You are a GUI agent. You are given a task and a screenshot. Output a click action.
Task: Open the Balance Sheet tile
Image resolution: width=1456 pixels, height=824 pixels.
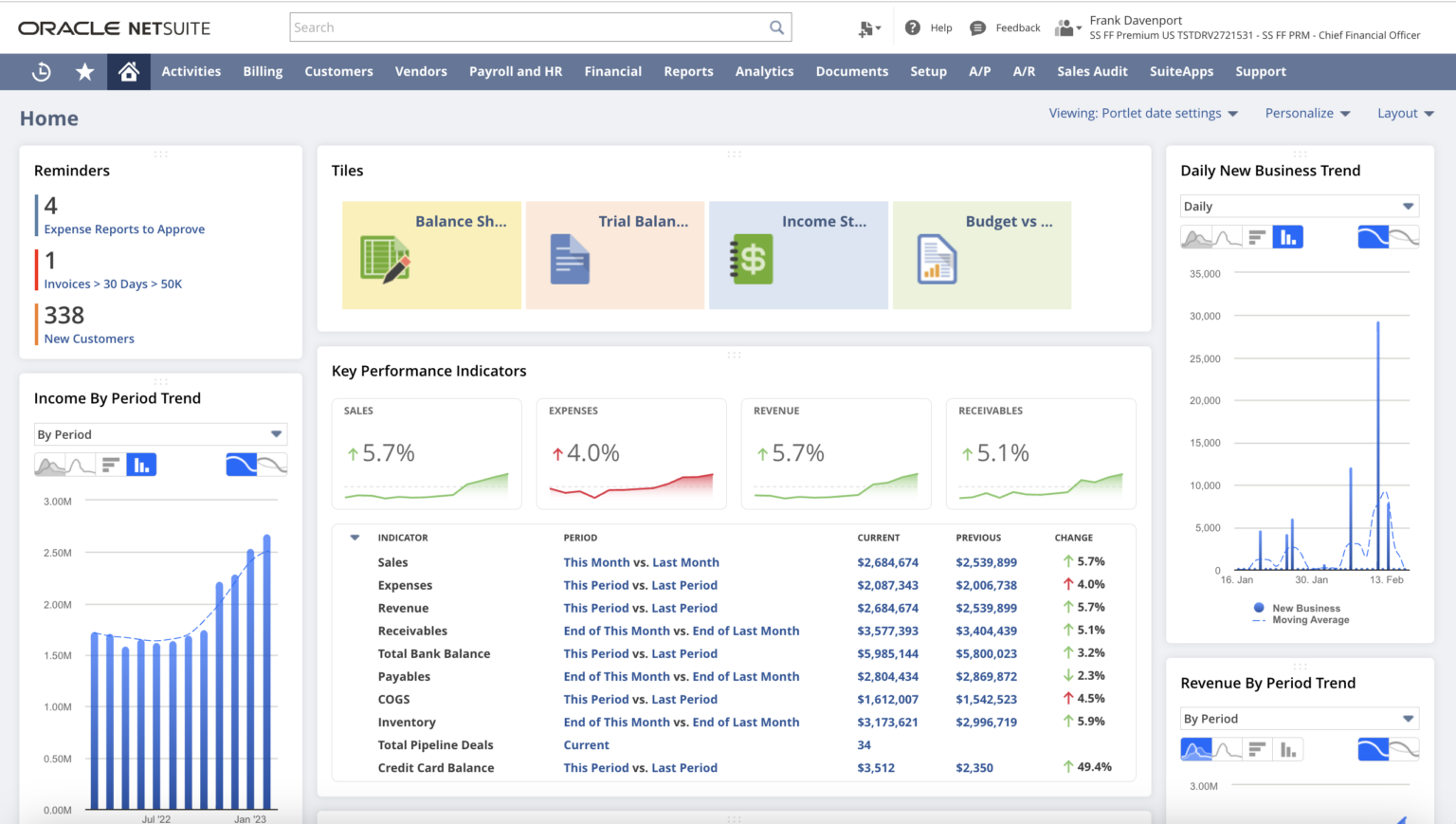(431, 254)
